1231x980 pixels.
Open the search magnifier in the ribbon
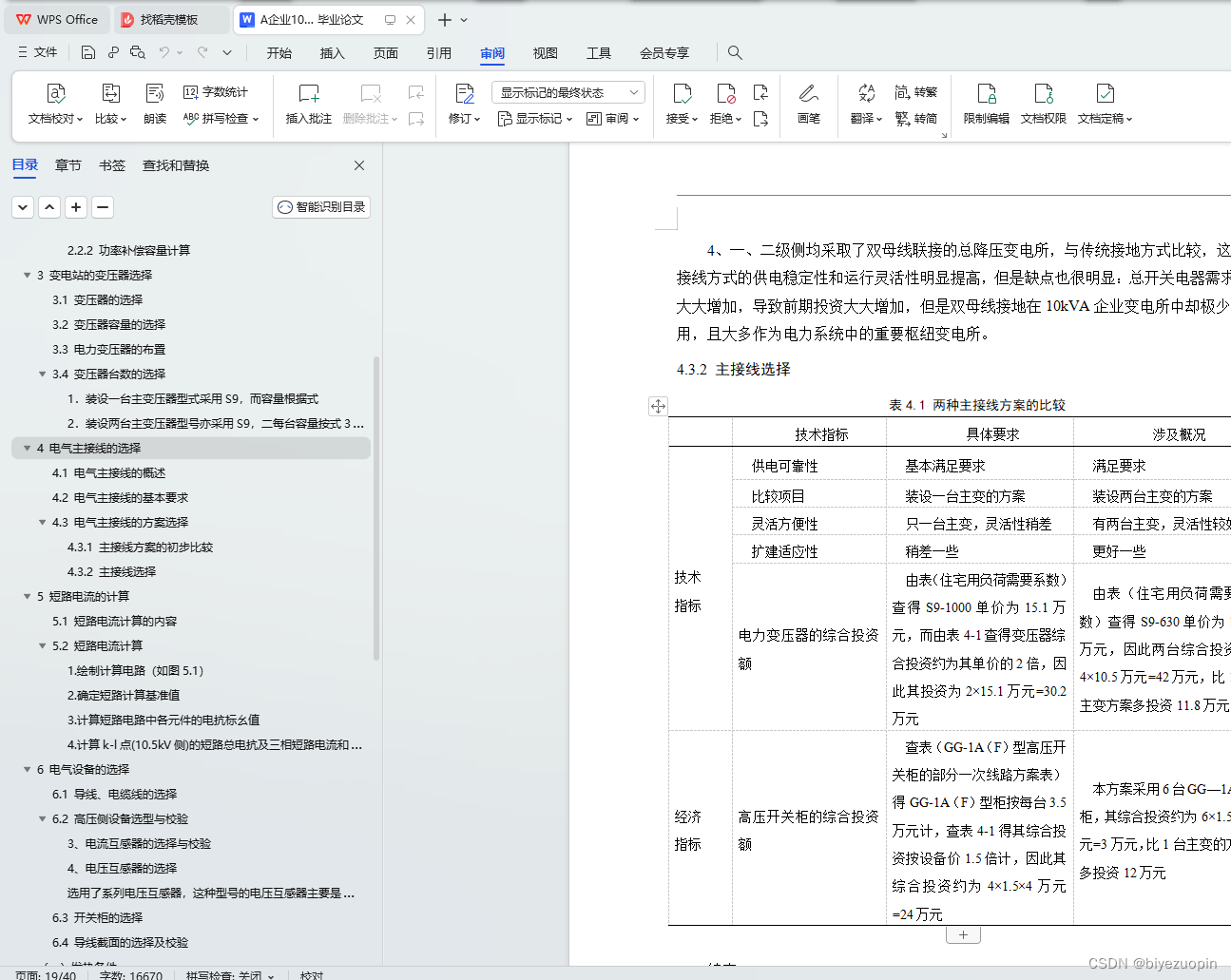[x=735, y=52]
